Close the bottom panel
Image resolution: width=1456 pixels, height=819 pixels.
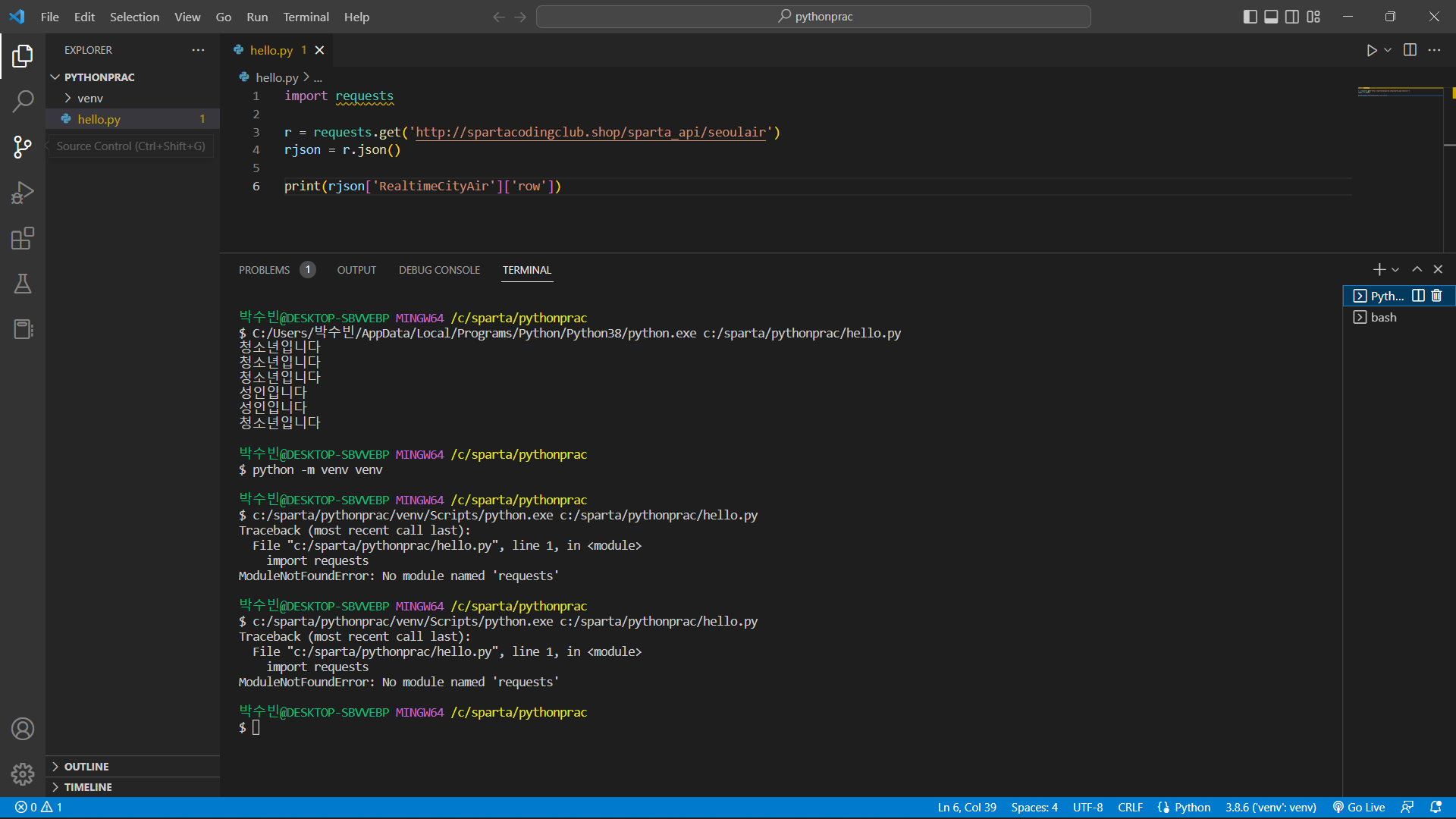1438,269
